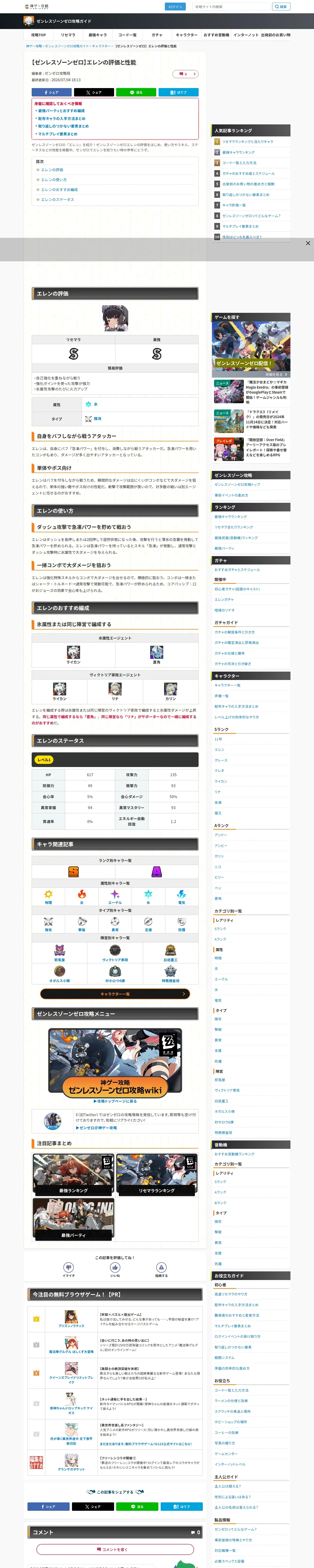Open the 異常 type character list
Image resolution: width=314 pixels, height=1568 pixels.
(115, 924)
